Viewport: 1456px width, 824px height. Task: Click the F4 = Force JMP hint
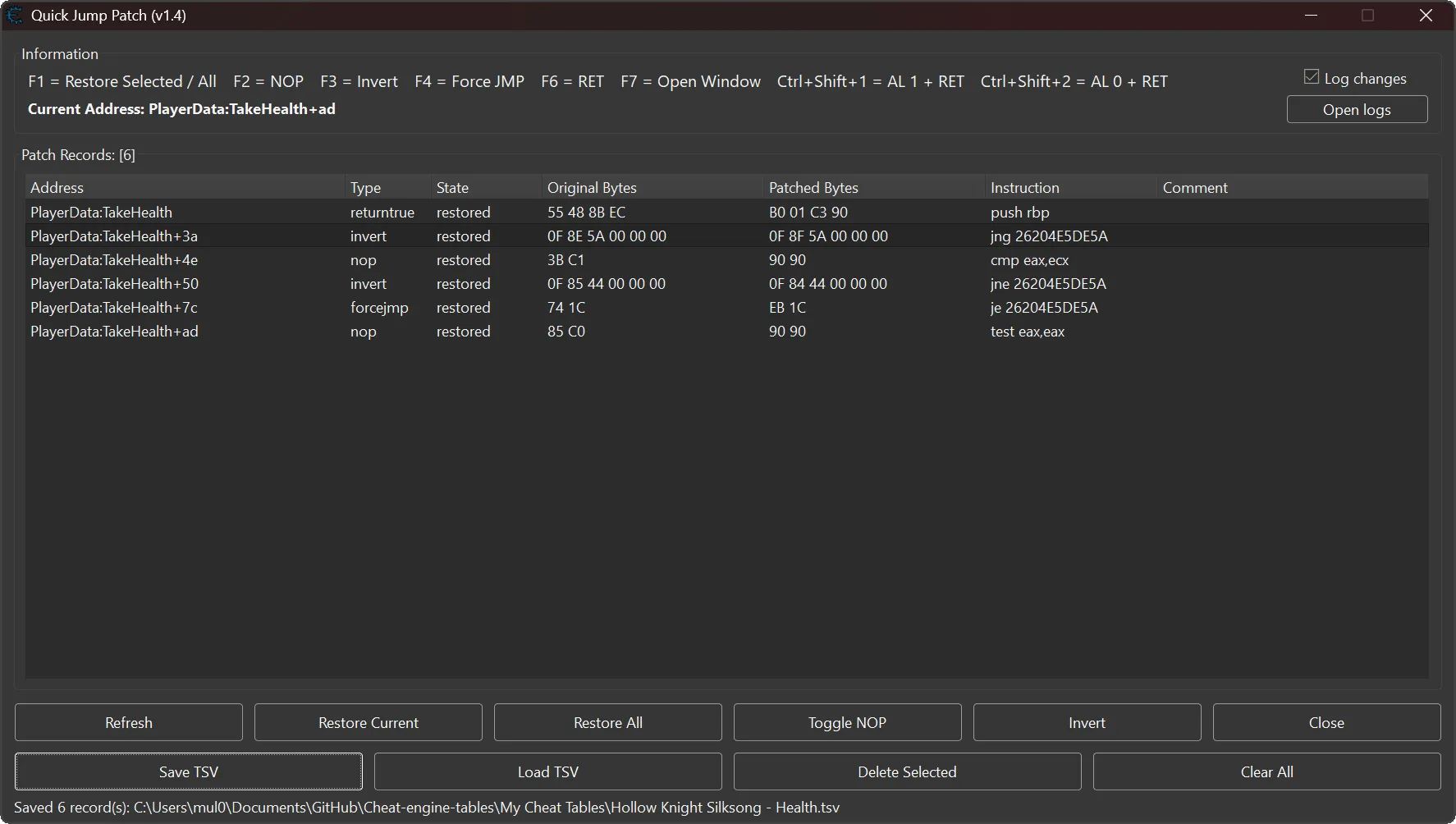coord(469,81)
